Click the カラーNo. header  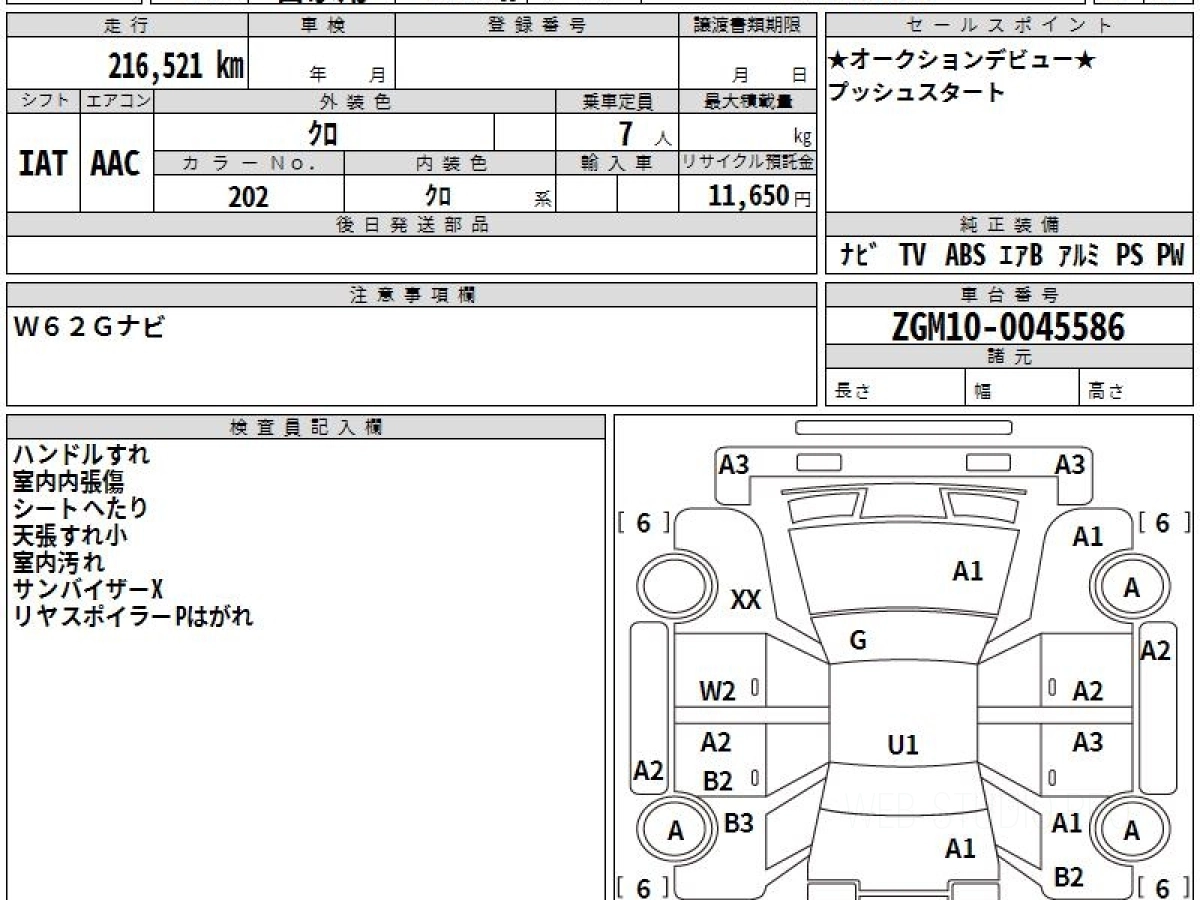(249, 164)
